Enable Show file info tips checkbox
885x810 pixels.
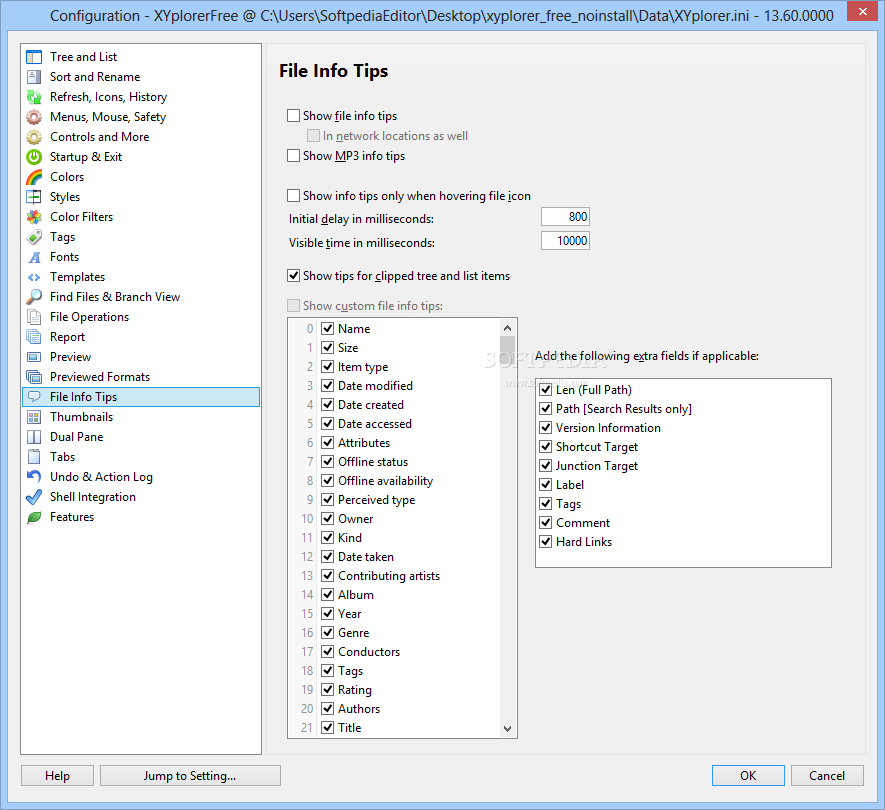pyautogui.click(x=293, y=116)
